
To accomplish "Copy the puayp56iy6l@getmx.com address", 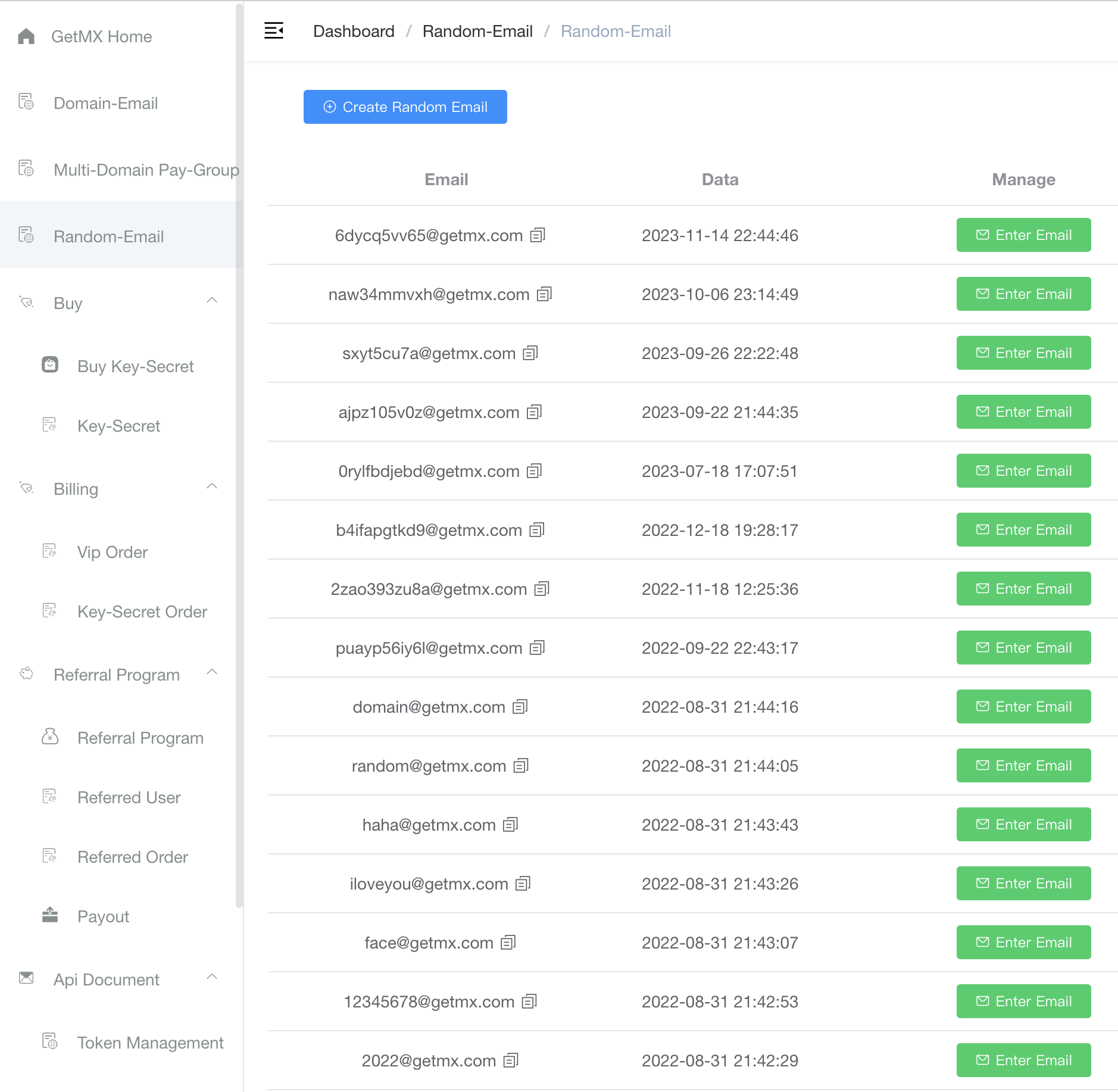I will [x=537, y=648].
